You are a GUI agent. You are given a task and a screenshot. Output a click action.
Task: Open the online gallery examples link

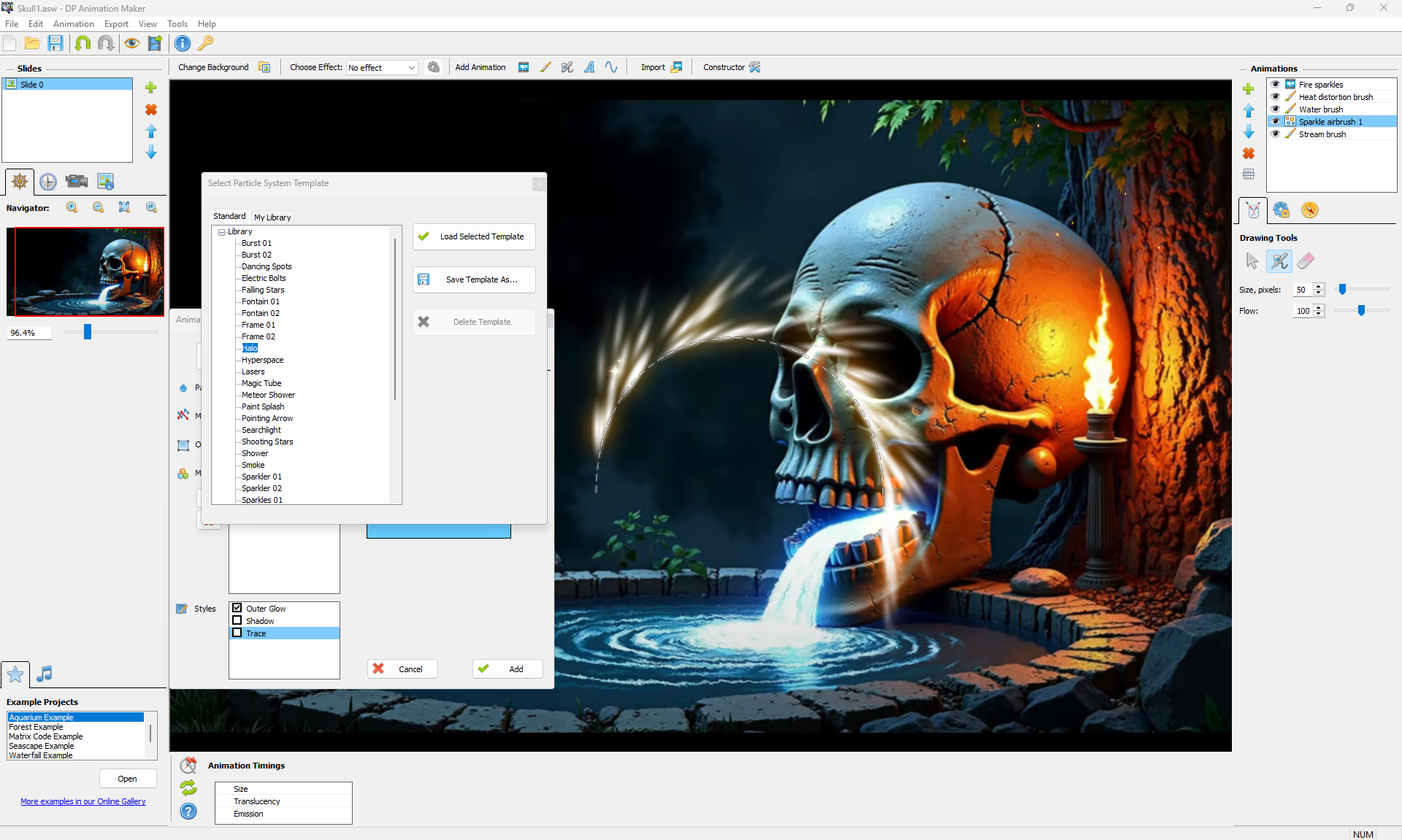83,801
